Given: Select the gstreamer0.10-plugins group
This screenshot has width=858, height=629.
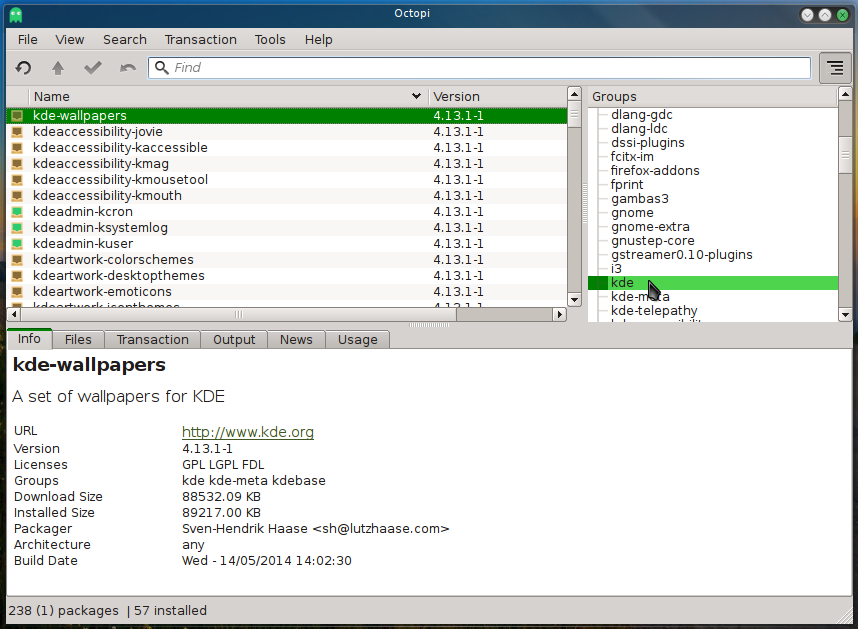Looking at the screenshot, I should [x=682, y=254].
